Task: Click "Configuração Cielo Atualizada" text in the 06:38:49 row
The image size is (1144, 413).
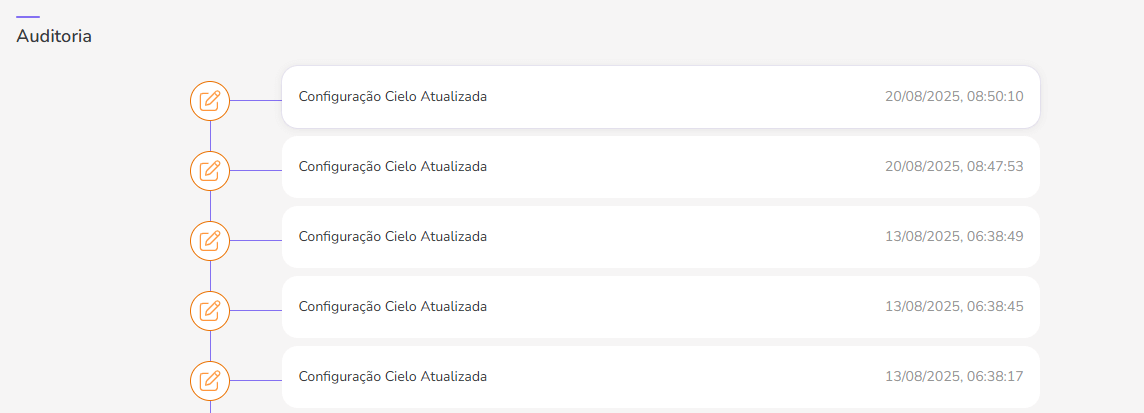Action: tap(393, 237)
